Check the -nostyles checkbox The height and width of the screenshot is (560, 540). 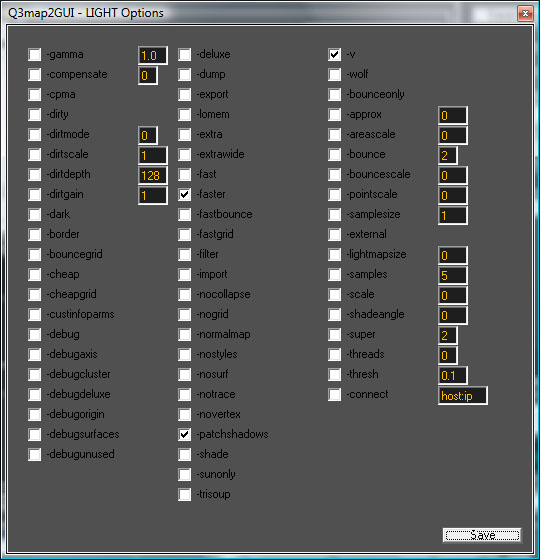[185, 355]
